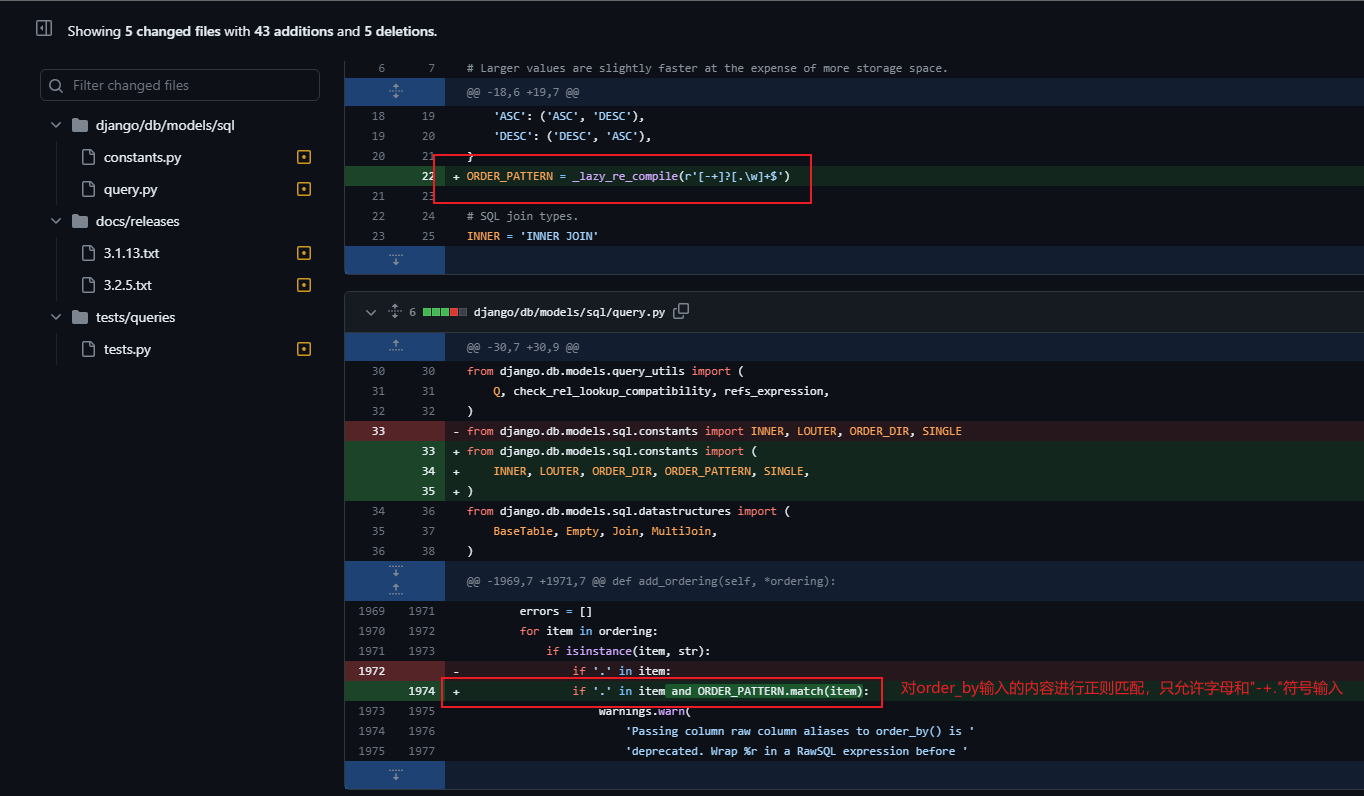Collapse the django/db/models/sql folder
This screenshot has height=796, width=1364.
click(56, 124)
